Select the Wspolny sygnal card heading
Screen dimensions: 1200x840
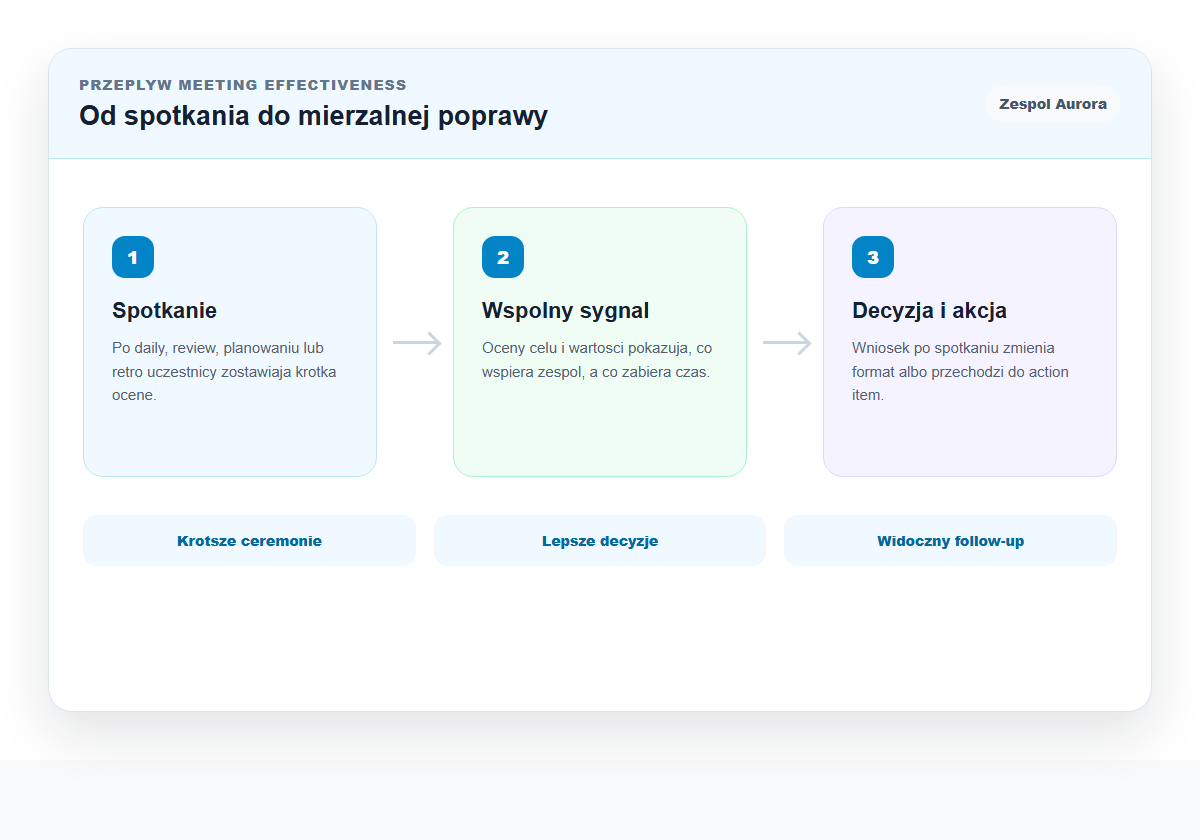(565, 310)
